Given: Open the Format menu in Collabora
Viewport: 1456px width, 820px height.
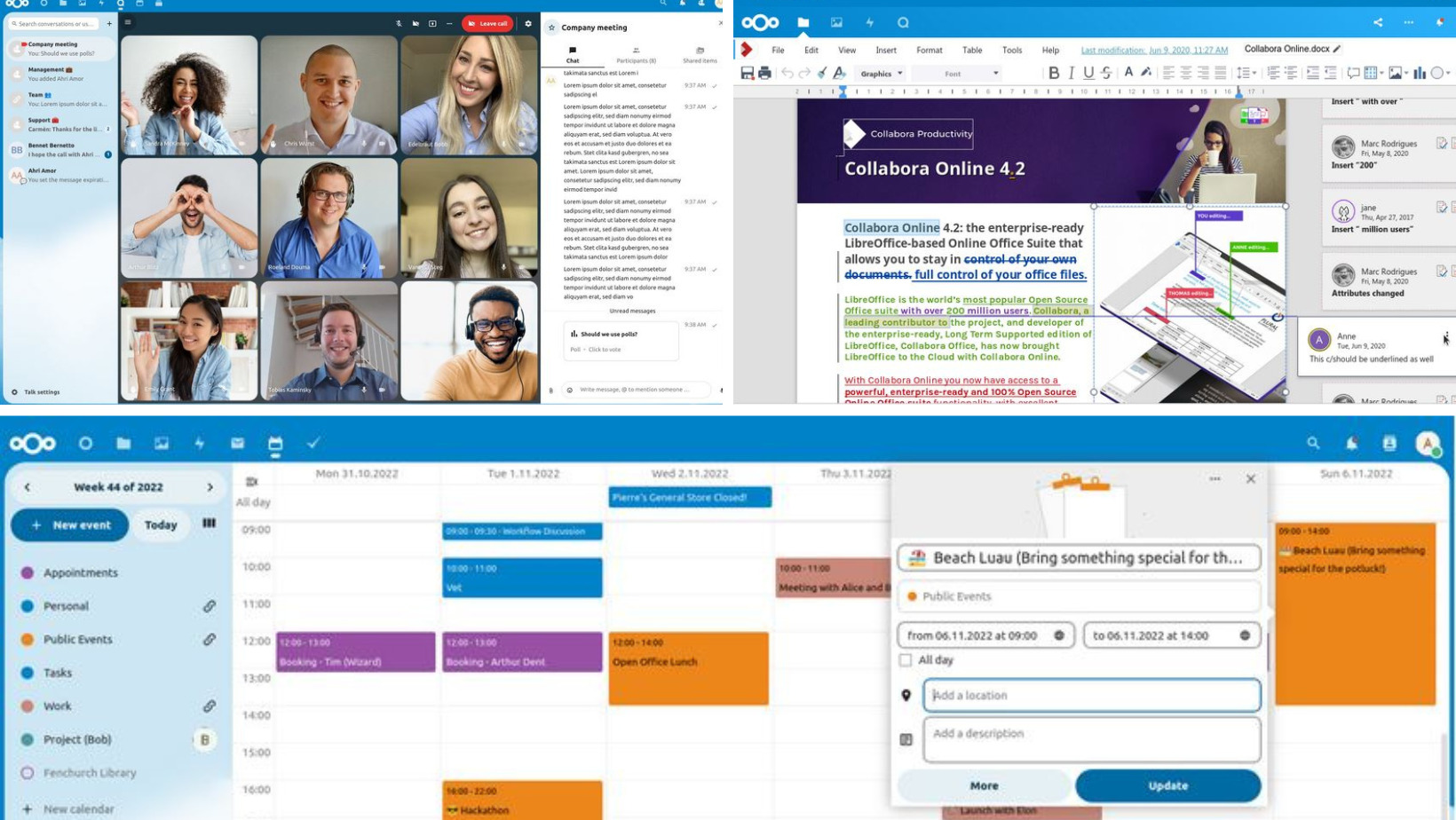Looking at the screenshot, I should [x=929, y=50].
